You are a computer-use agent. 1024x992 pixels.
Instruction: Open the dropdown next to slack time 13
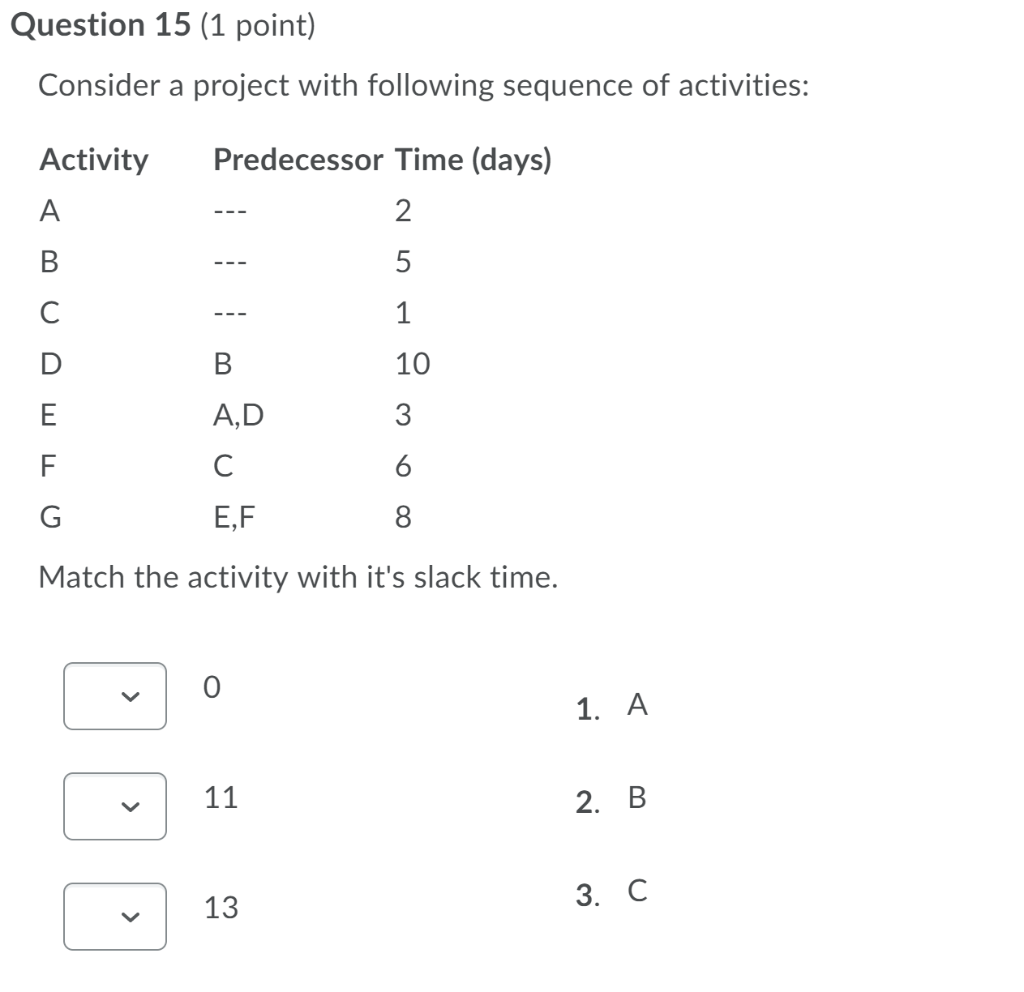tap(114, 917)
